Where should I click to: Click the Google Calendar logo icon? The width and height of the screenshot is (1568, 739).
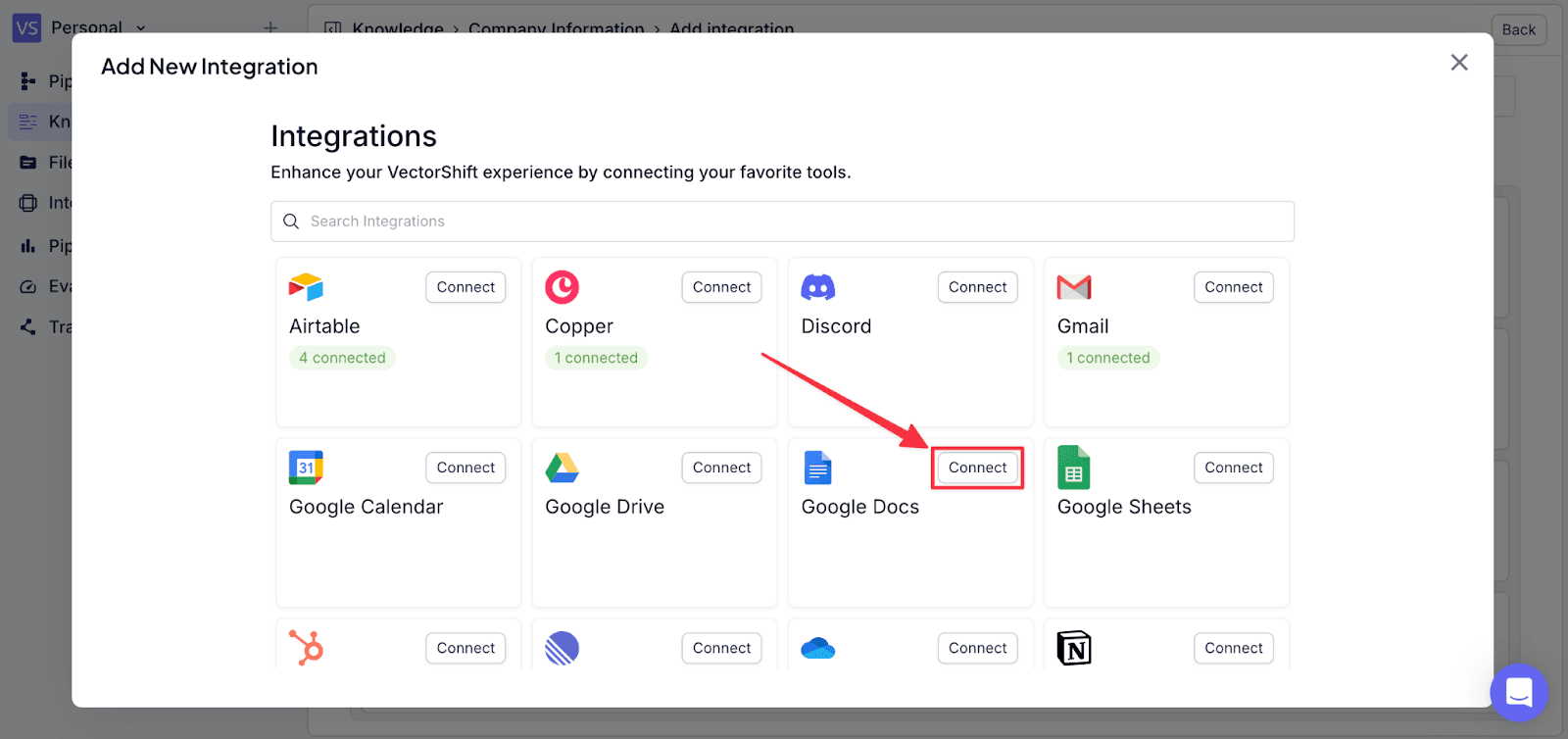click(306, 468)
